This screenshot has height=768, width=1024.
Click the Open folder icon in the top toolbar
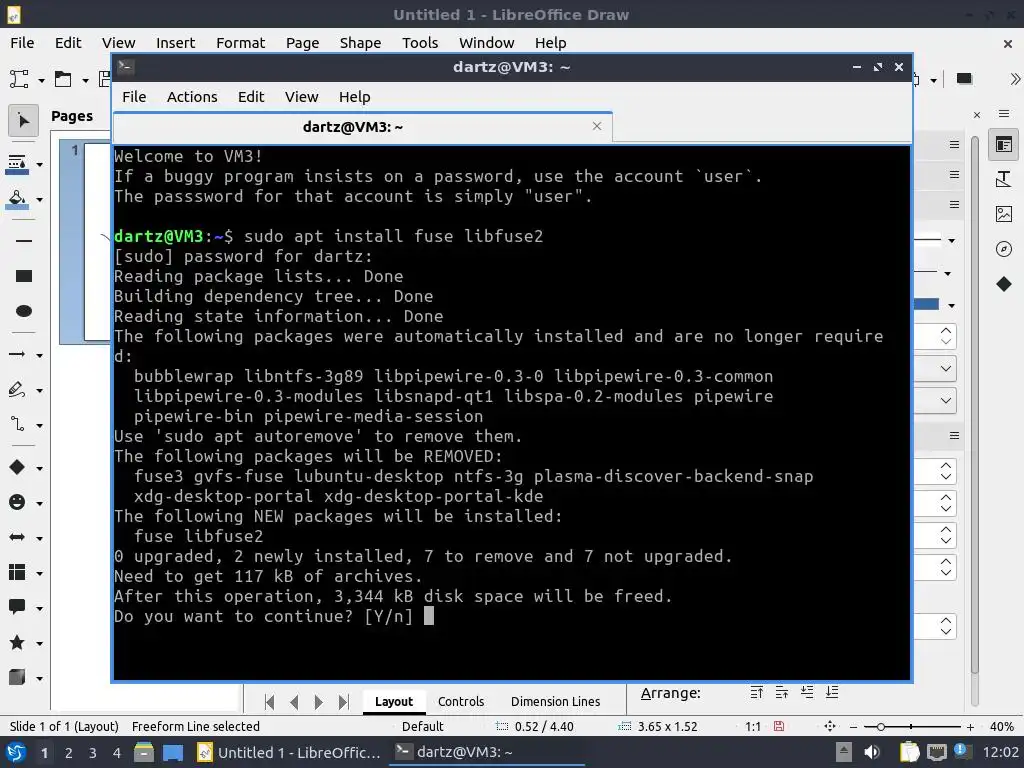(63, 79)
